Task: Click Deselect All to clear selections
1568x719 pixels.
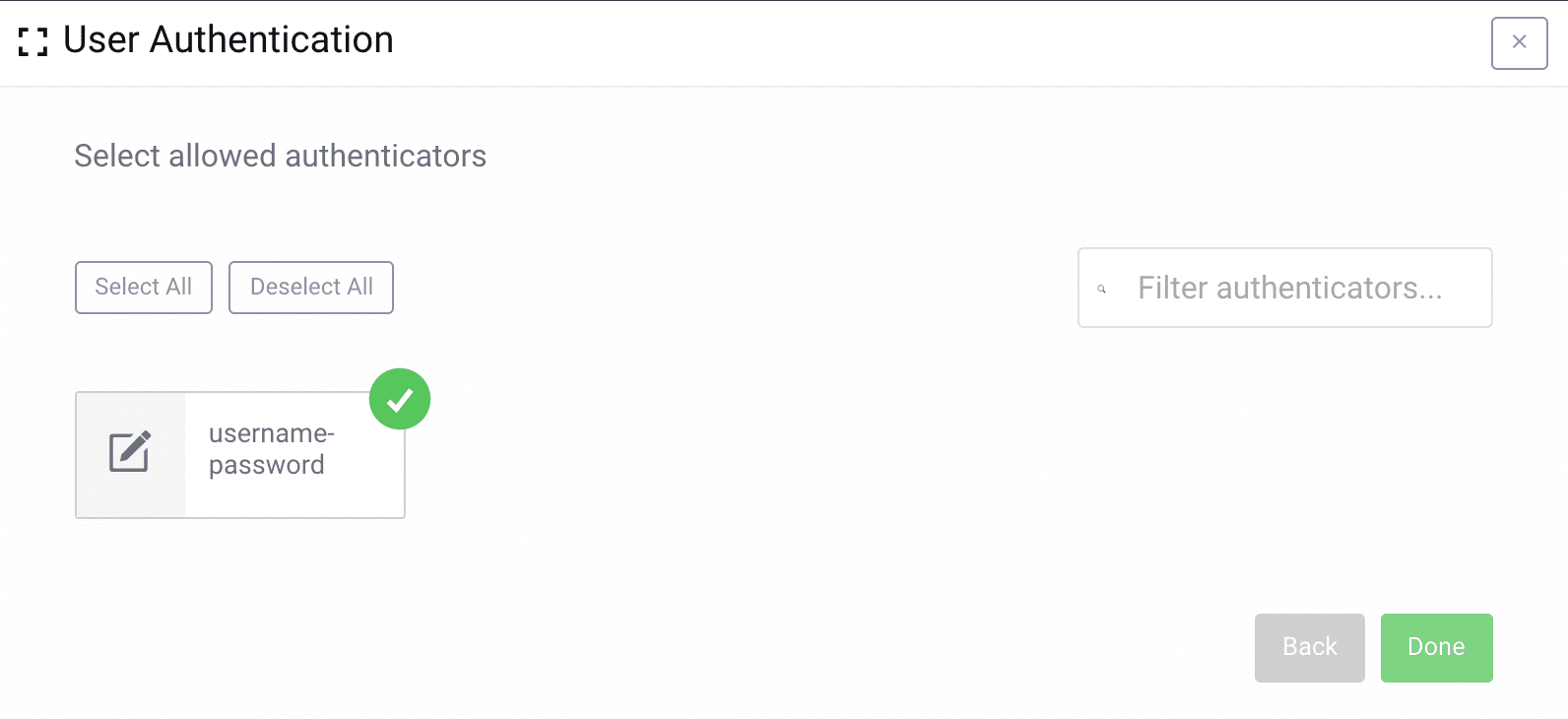Action: coord(310,287)
